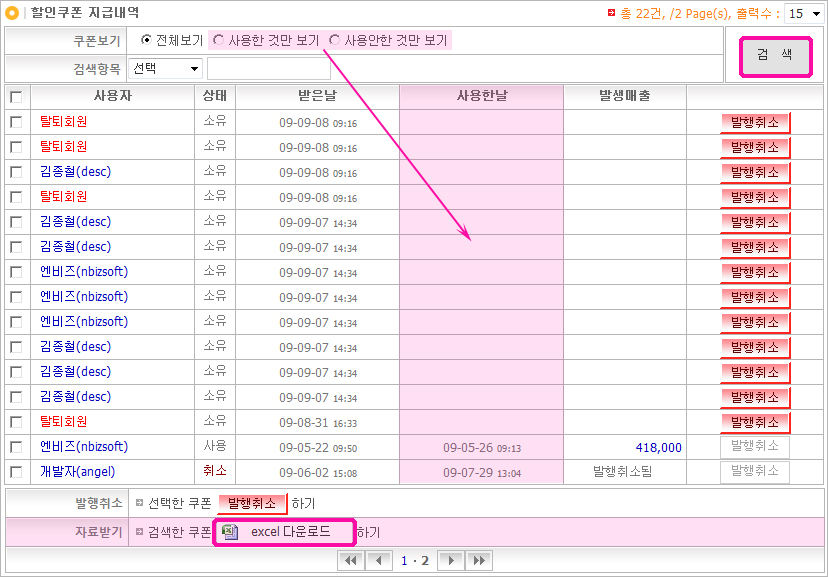Click the search keyword input field
Screen dimensions: 828x577
(x=268, y=69)
